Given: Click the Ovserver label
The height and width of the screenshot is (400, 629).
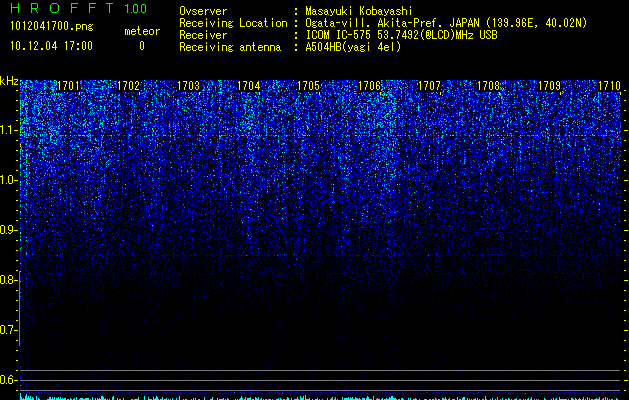Looking at the screenshot, I should point(203,11).
